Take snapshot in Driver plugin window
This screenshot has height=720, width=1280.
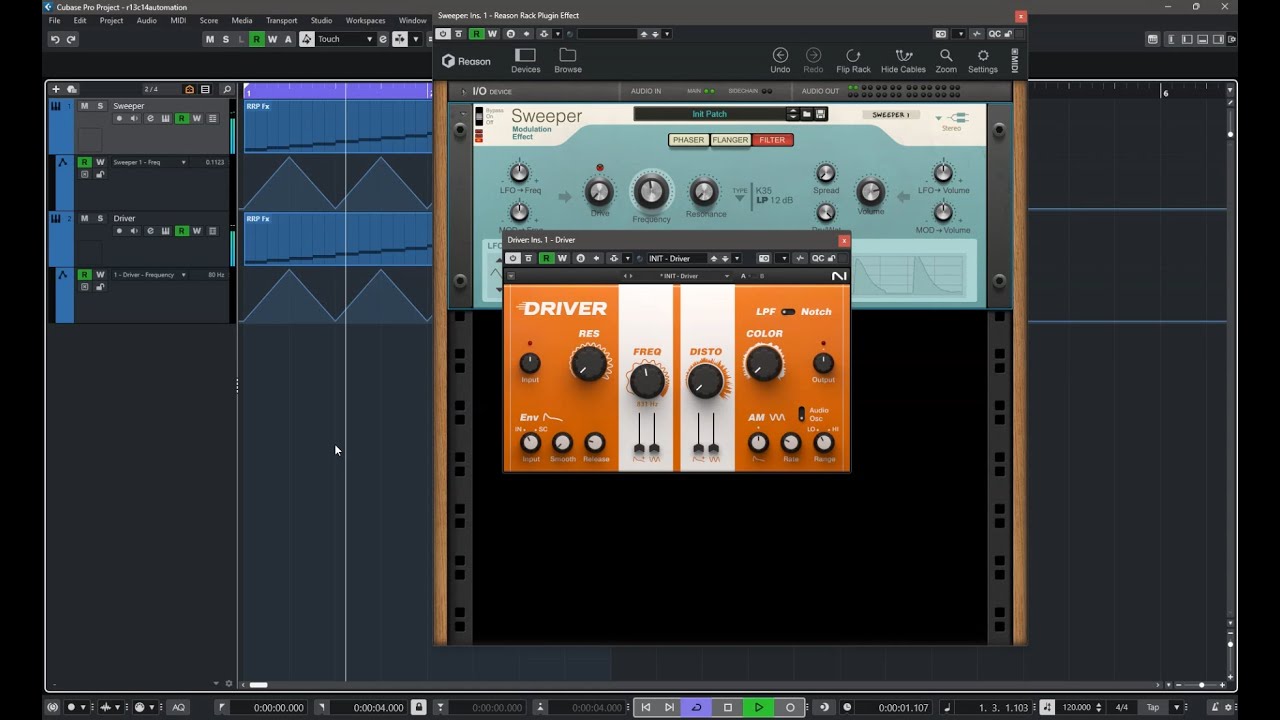click(x=764, y=258)
